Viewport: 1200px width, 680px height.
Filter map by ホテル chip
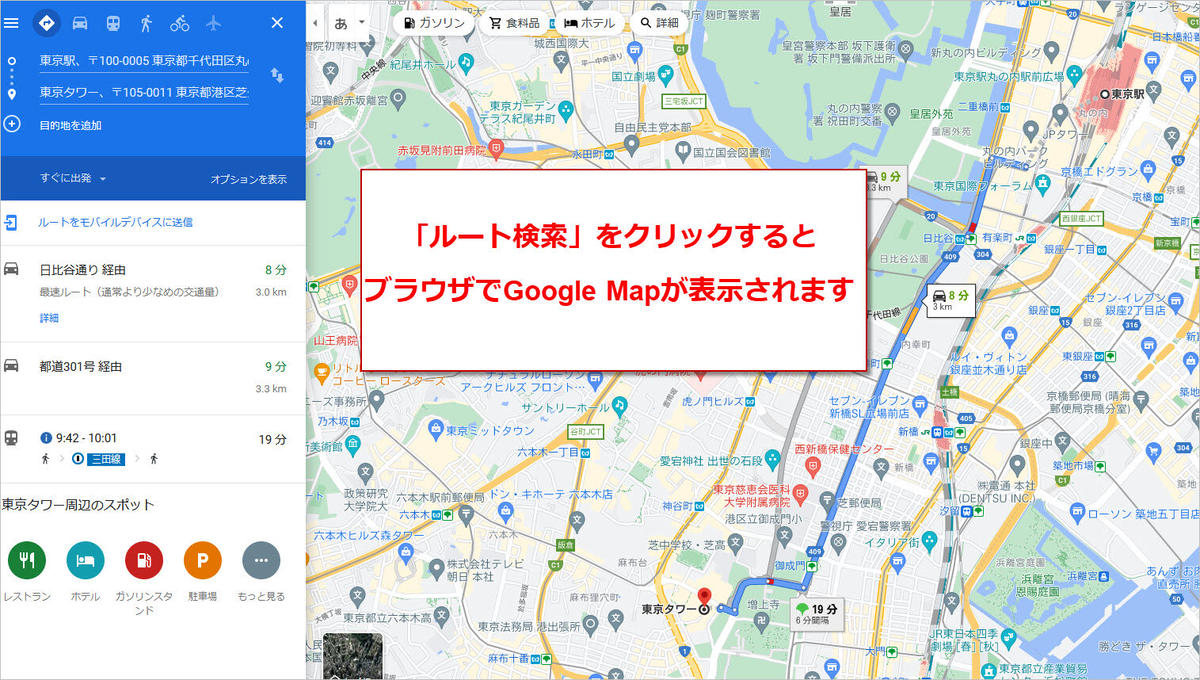click(x=589, y=22)
